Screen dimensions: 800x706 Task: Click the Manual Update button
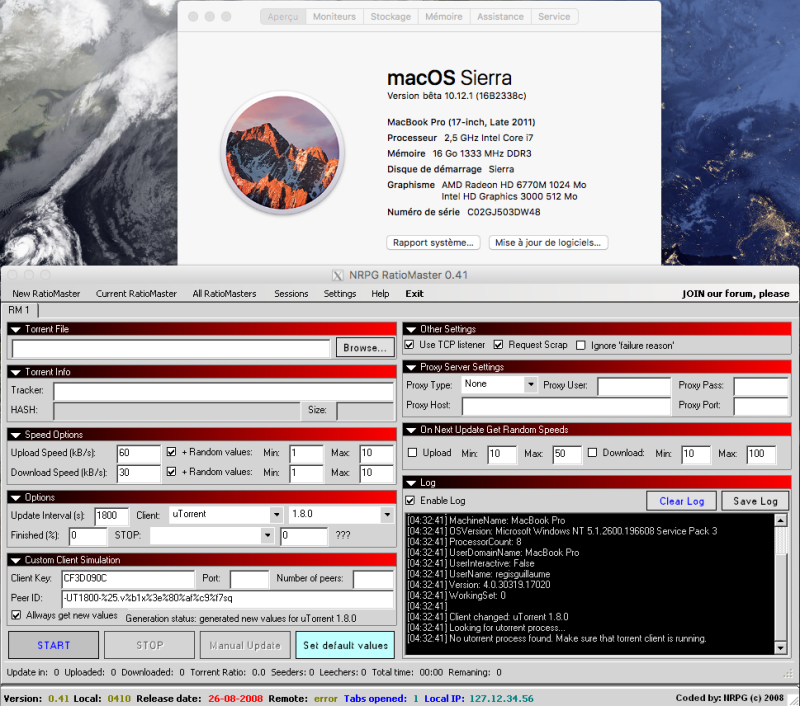(x=245, y=645)
